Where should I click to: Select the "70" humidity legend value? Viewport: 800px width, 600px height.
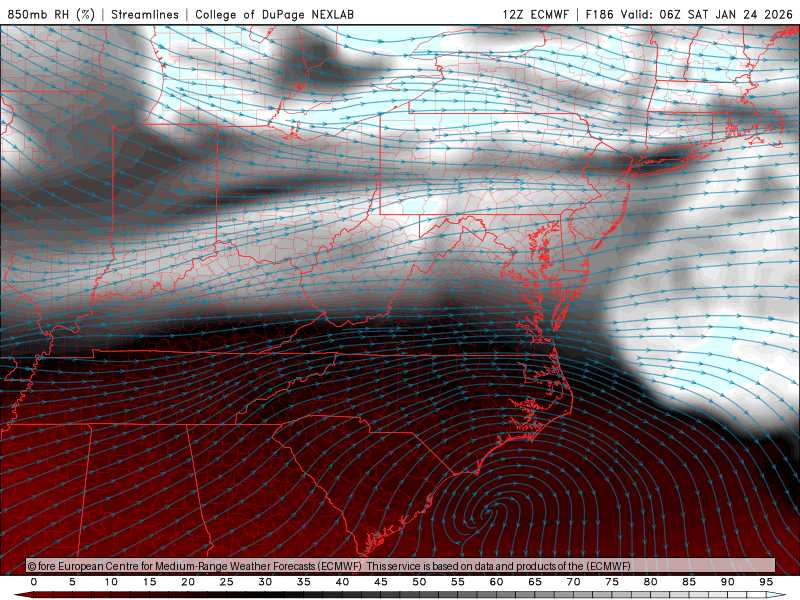[x=573, y=582]
